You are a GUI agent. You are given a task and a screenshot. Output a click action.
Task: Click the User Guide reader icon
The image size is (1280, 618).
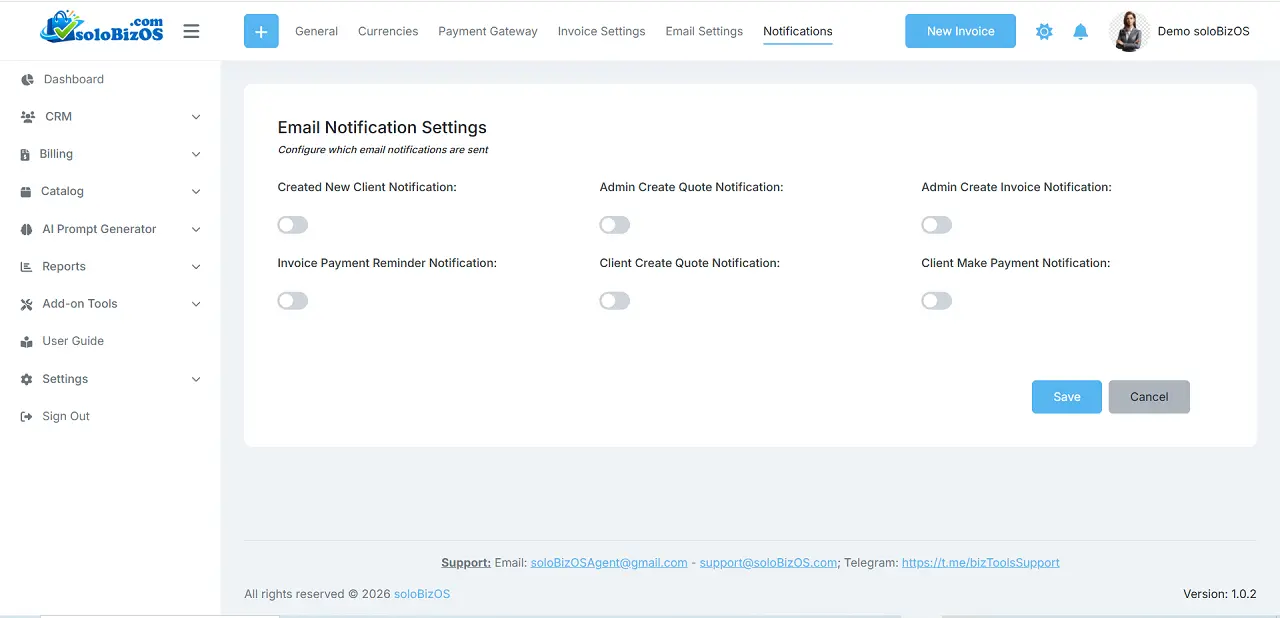coord(27,341)
